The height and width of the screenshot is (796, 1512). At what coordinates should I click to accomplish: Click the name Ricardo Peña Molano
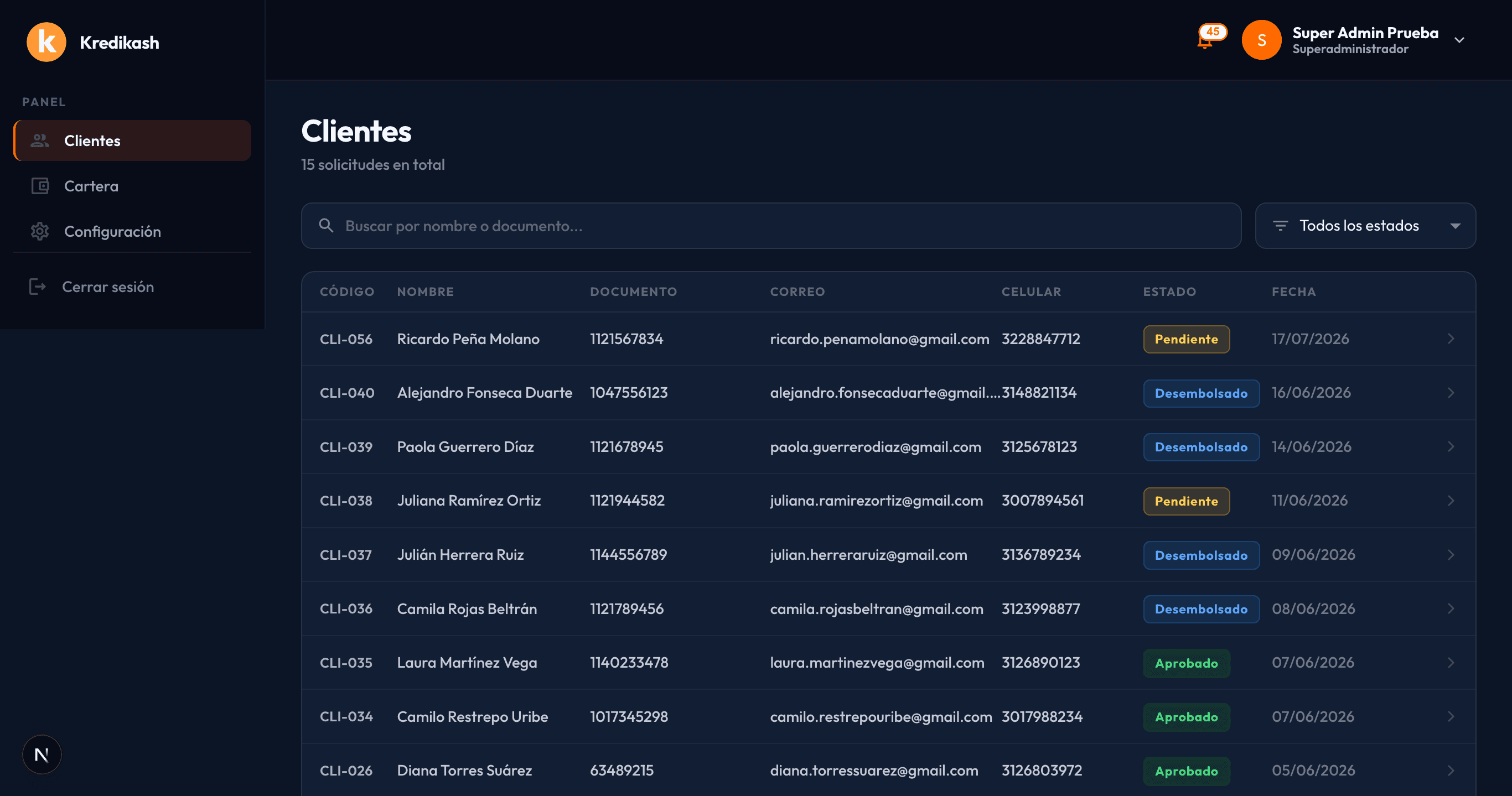[468, 339]
